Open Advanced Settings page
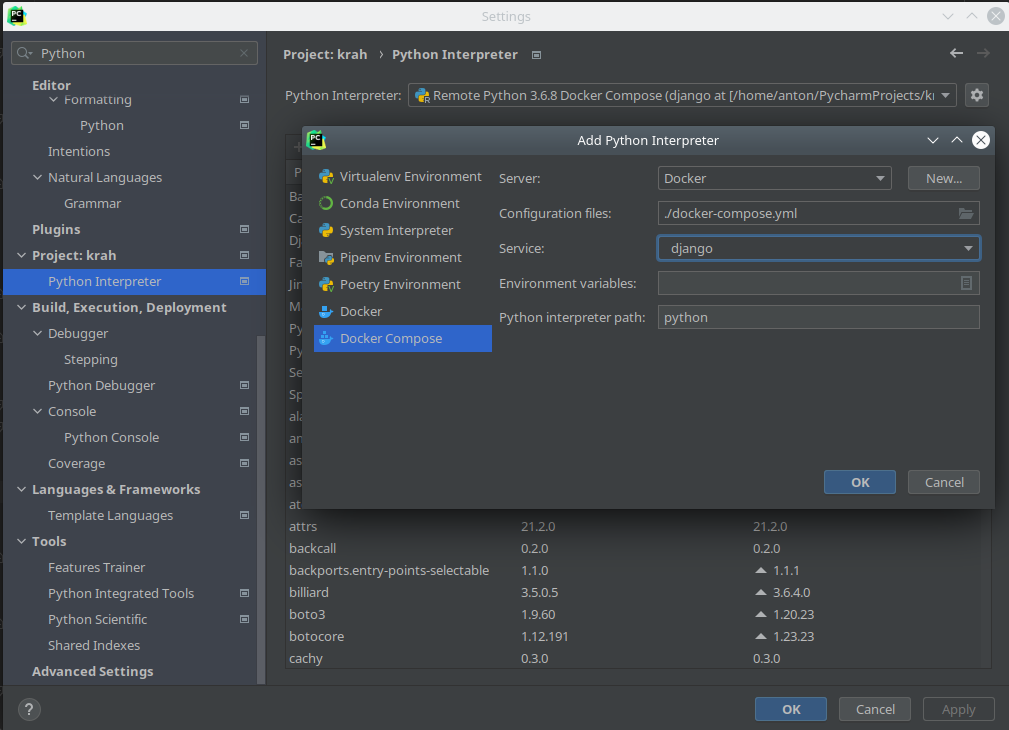1009x730 pixels. [x=93, y=671]
